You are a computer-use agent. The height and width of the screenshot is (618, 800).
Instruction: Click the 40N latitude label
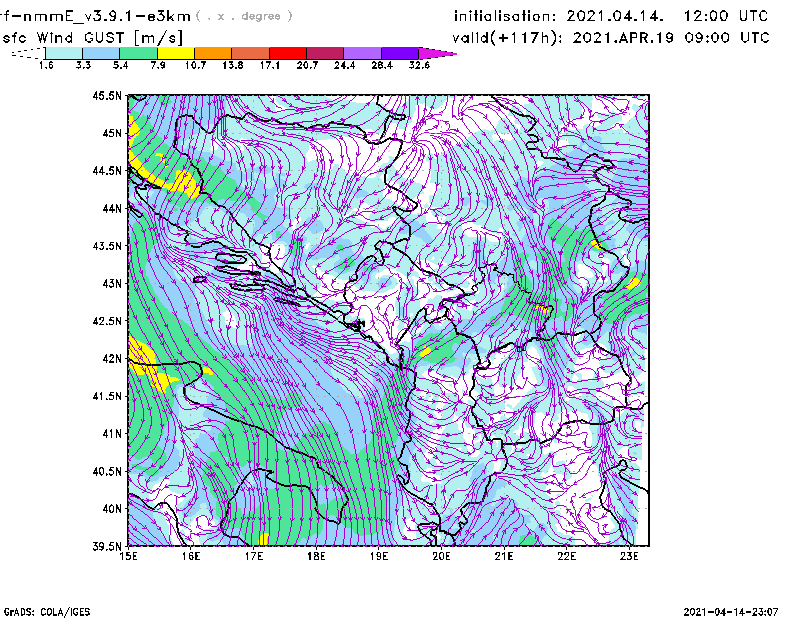(x=112, y=509)
